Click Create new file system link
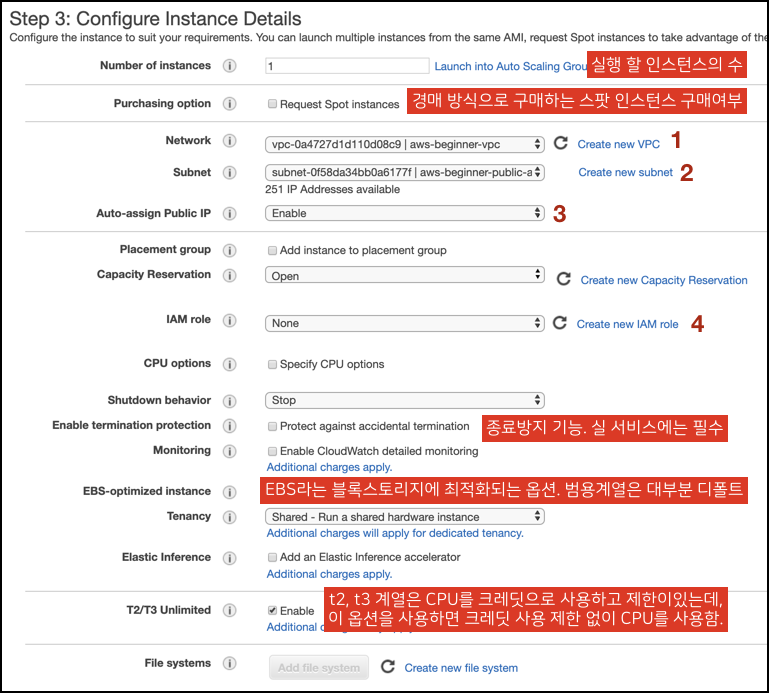The image size is (769, 693). tap(461, 668)
